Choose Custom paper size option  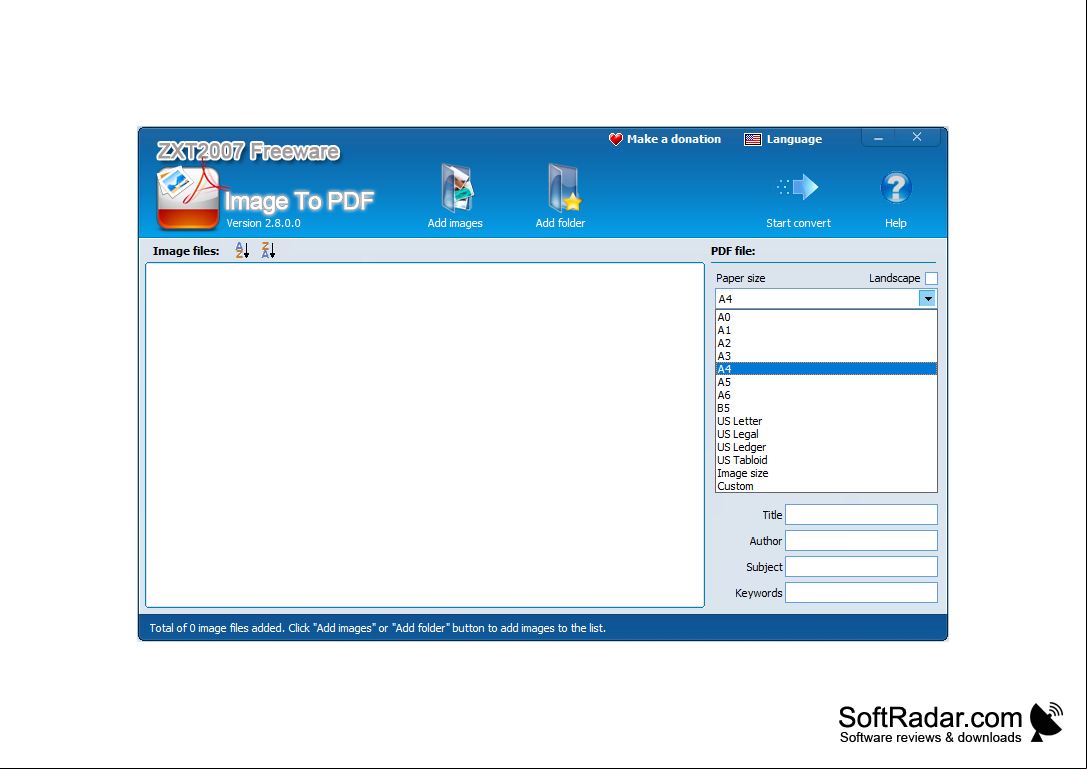tap(826, 486)
